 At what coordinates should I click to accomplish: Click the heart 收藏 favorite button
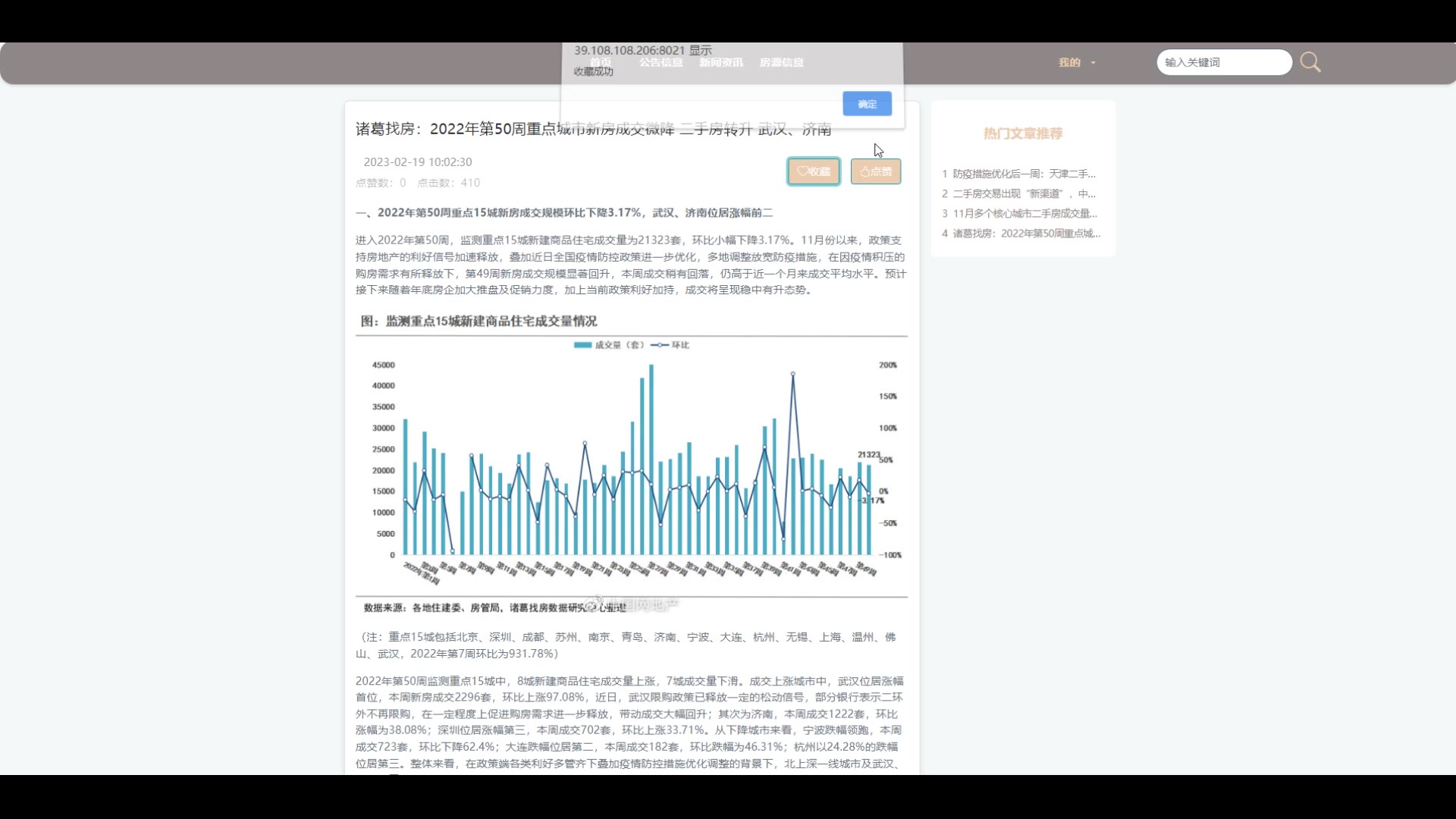tap(813, 171)
